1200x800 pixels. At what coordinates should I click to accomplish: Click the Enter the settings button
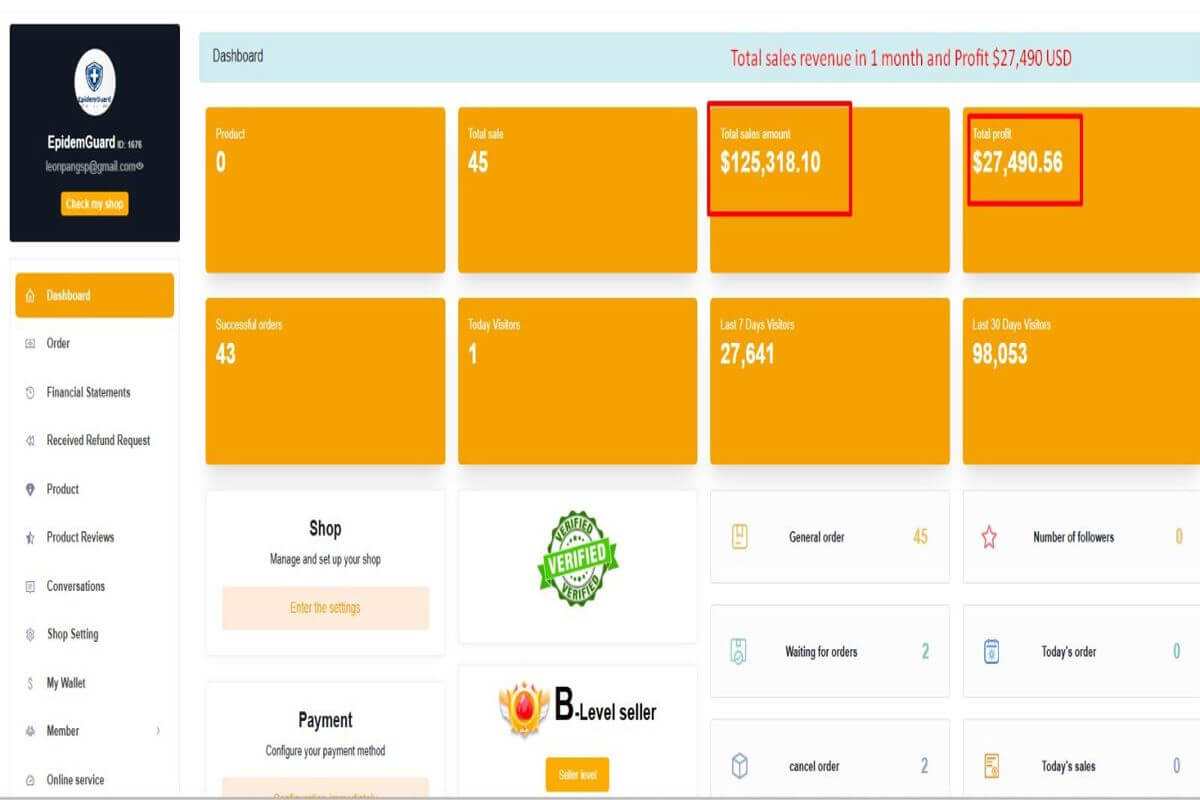(x=325, y=608)
